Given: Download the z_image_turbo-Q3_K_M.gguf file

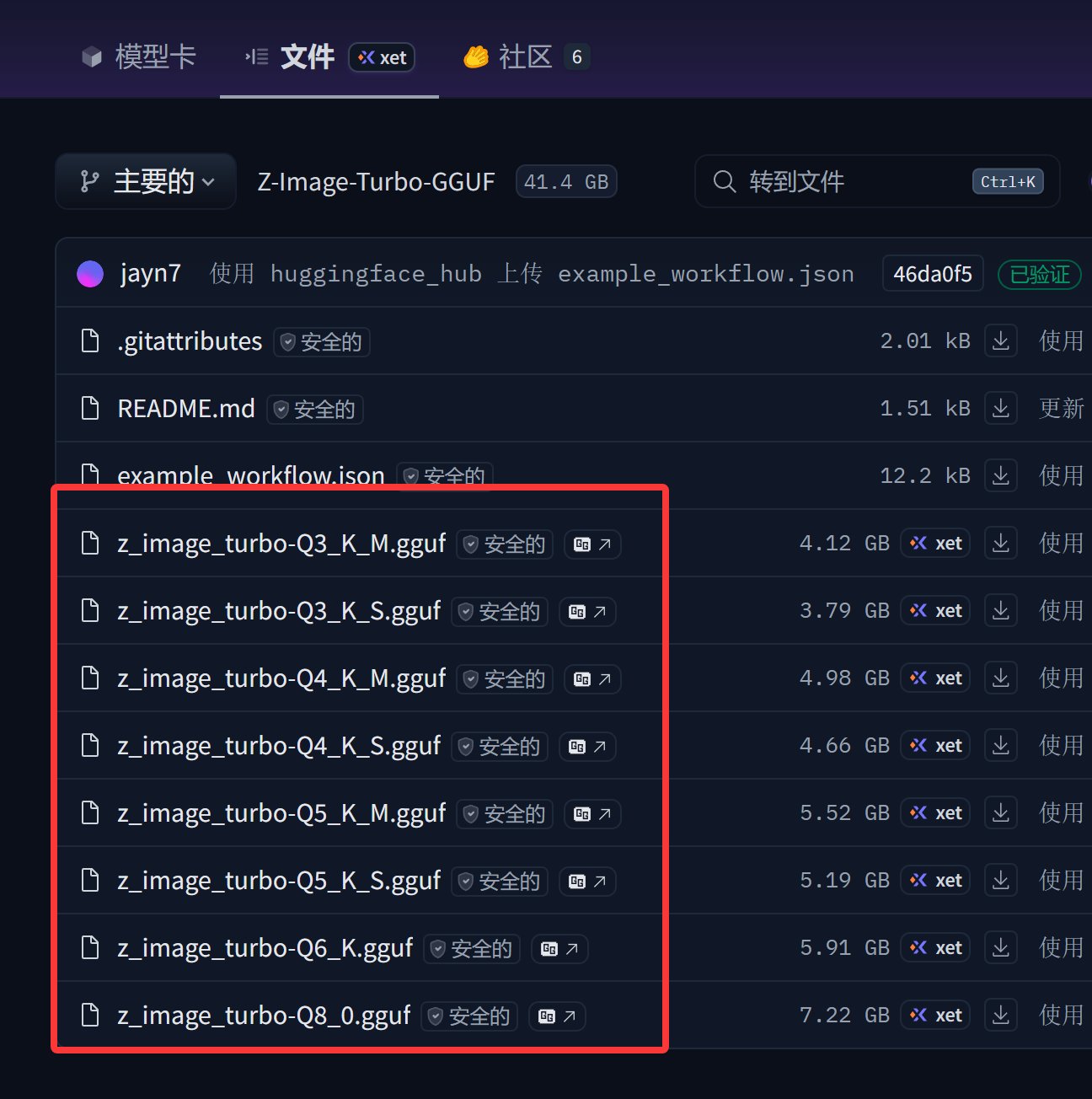Looking at the screenshot, I should pyautogui.click(x=1000, y=544).
